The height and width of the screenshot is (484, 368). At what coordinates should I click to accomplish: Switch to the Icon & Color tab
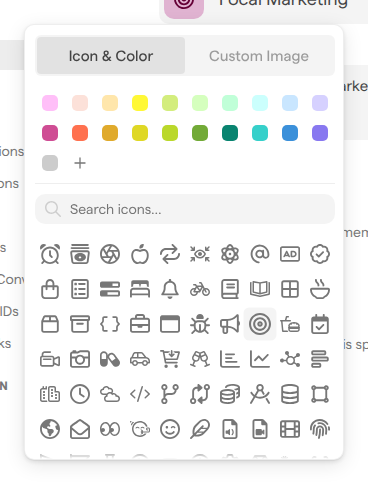(111, 56)
